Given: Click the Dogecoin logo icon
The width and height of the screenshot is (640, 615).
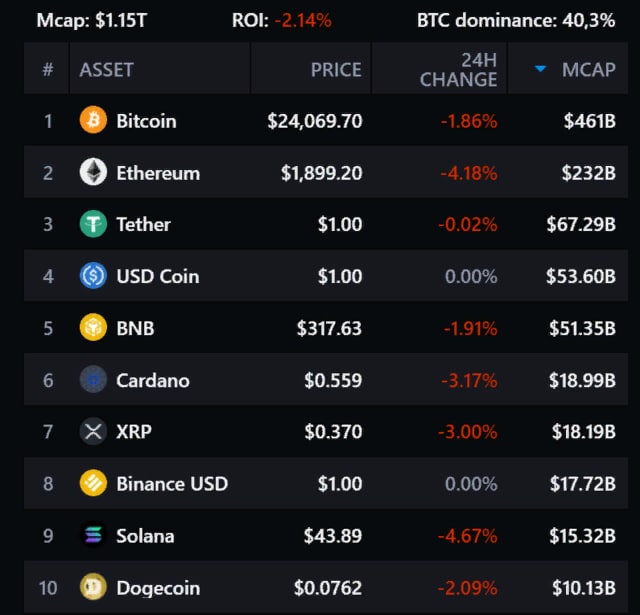Looking at the screenshot, I should coord(93,588).
